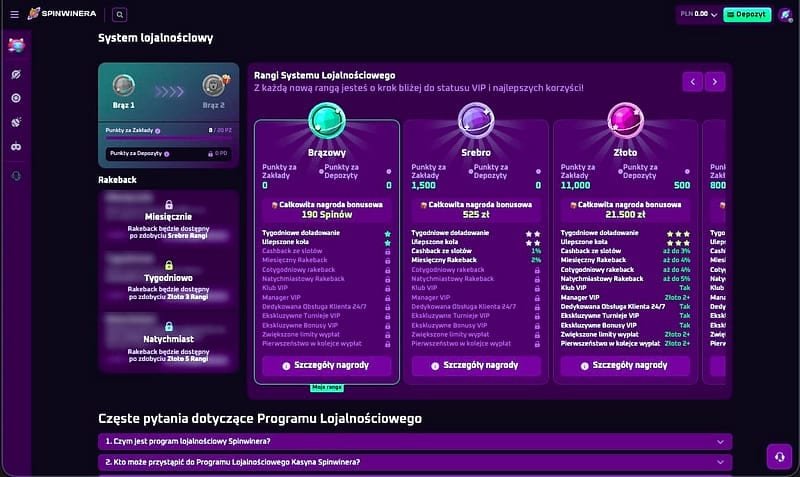Click Srebro Manager VIP lock icon
800x477 pixels.
click(x=537, y=298)
